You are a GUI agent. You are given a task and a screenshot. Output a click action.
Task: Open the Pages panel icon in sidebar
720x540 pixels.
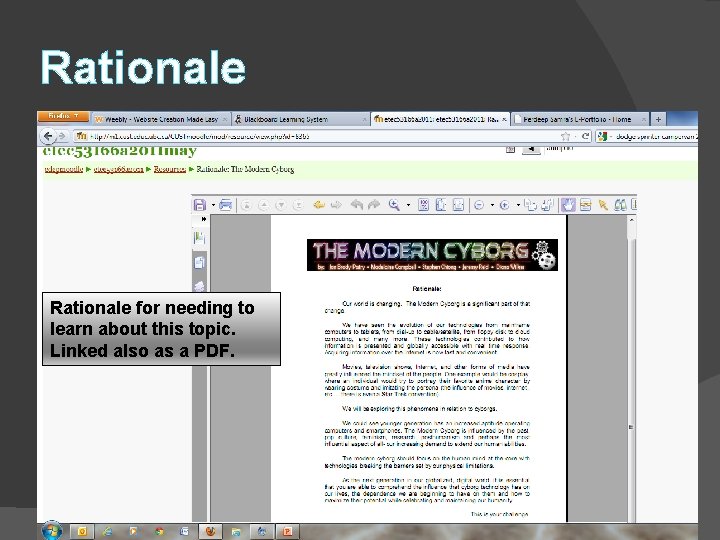[199, 262]
